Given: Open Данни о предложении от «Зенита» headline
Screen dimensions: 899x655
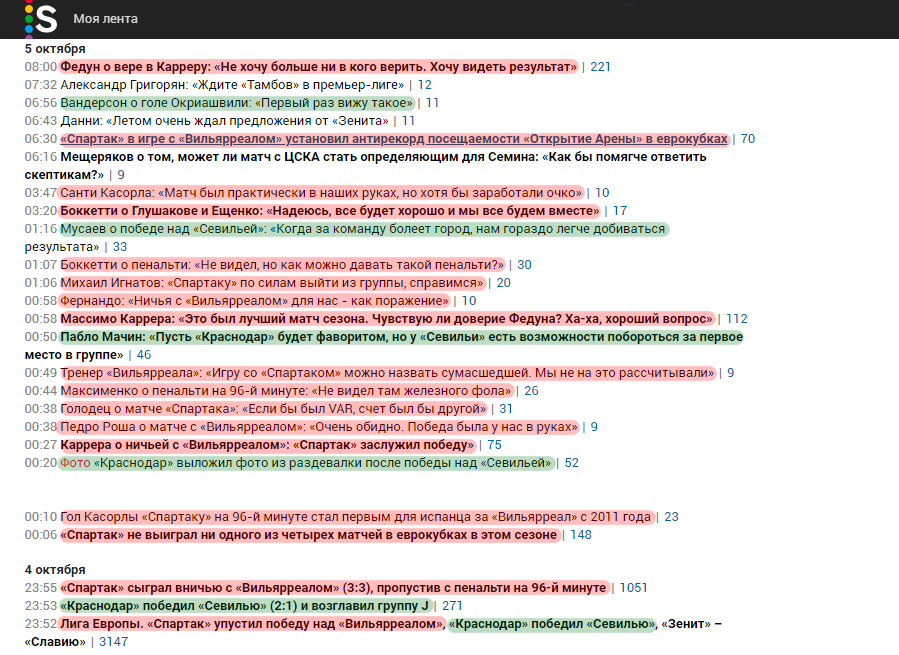Looking at the screenshot, I should point(224,121).
